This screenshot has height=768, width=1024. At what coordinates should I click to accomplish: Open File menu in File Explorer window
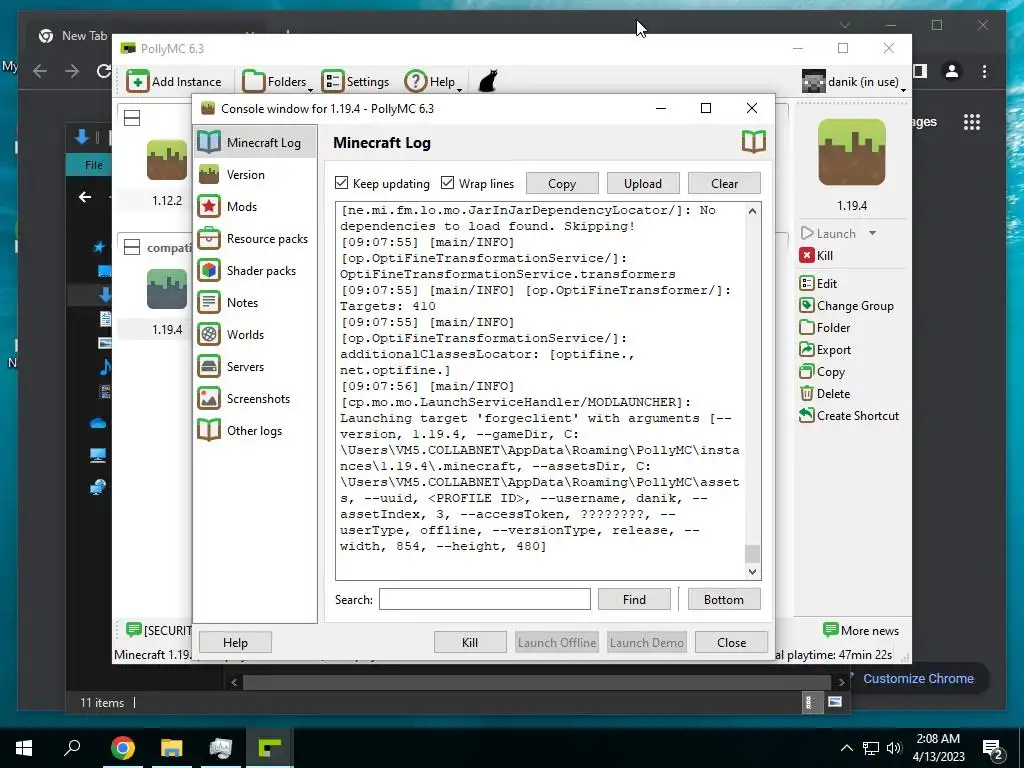coord(93,165)
